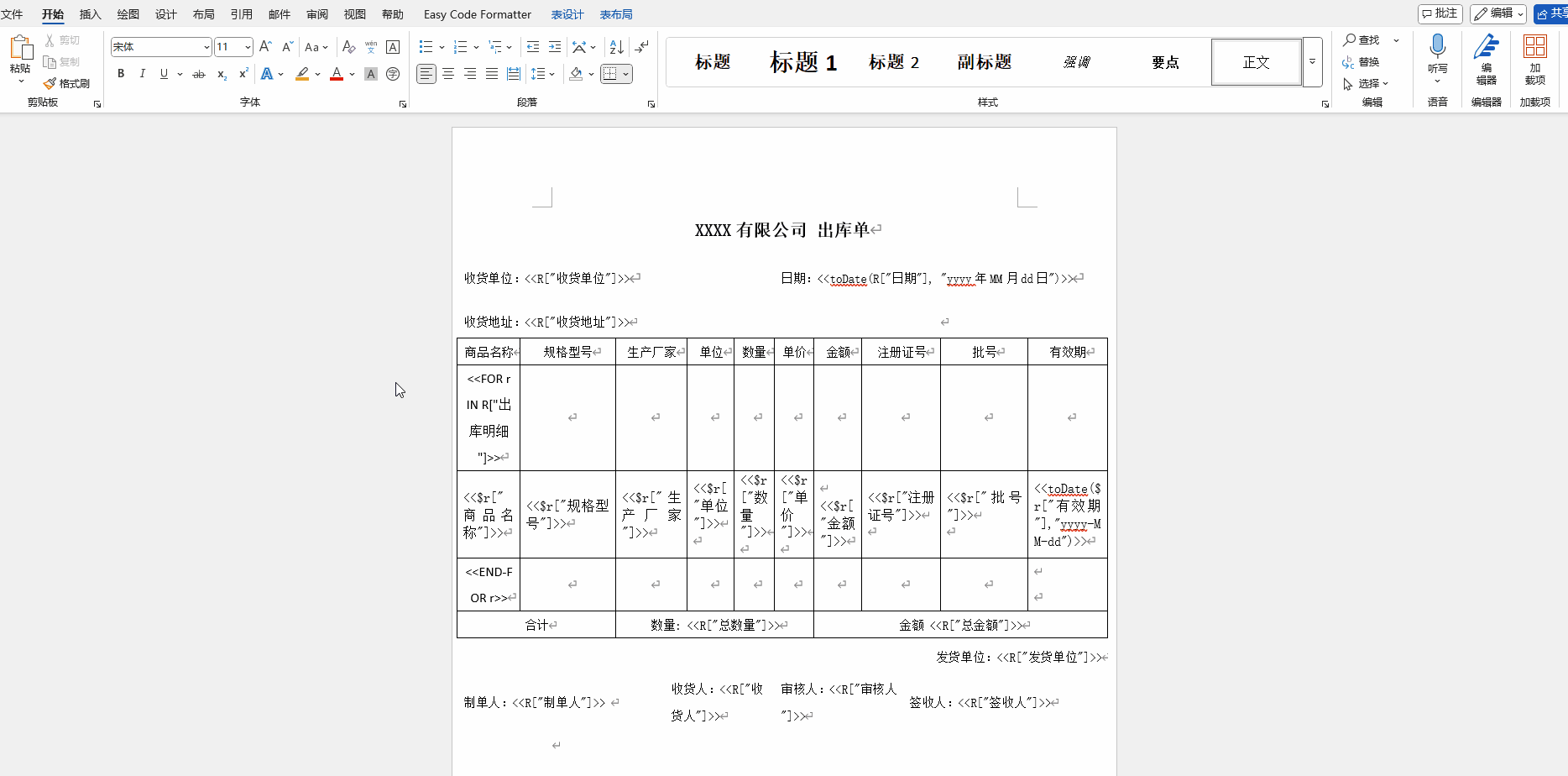Switch to the Table Design (表设计) tab

567,14
